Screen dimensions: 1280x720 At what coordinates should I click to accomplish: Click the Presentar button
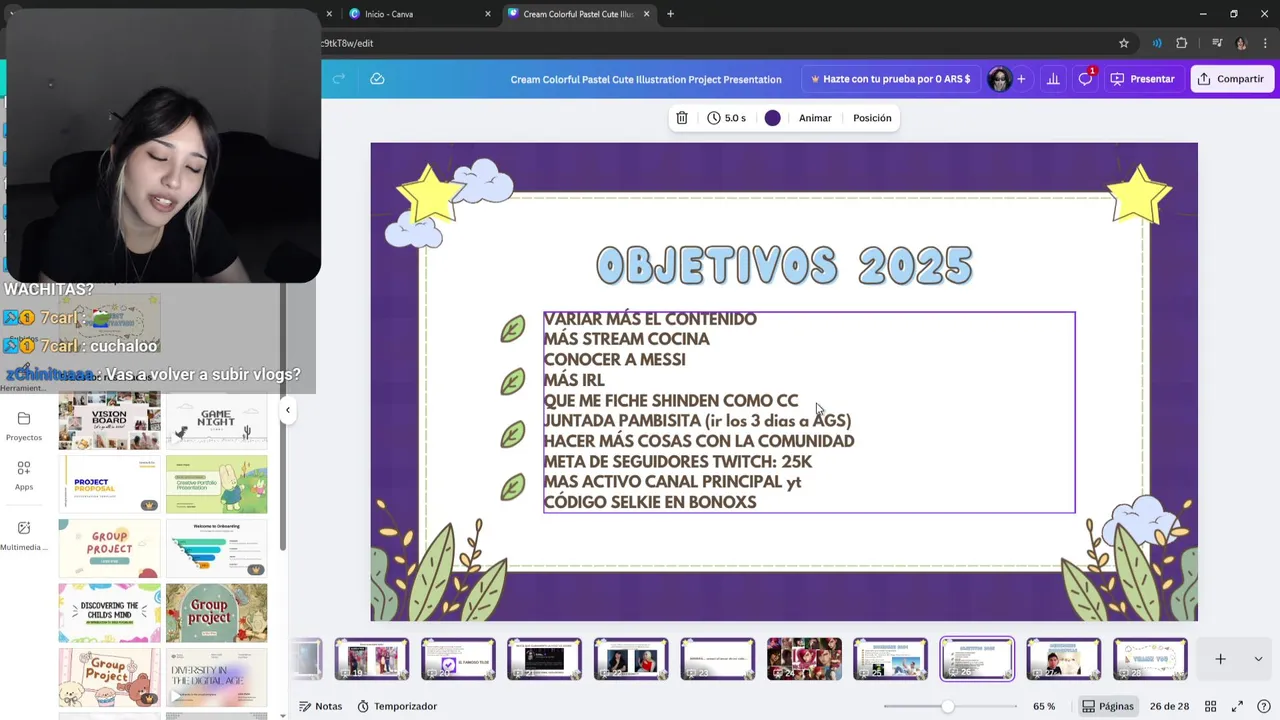1143,79
